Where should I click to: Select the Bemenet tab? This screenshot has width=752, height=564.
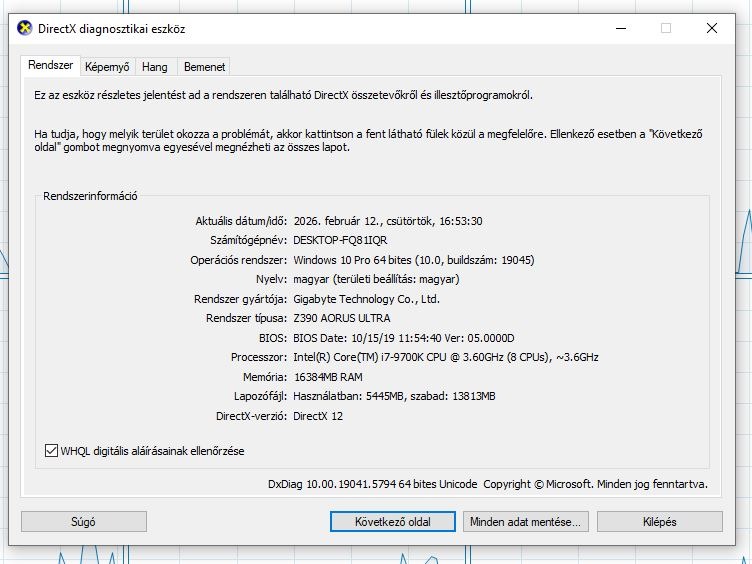(204, 67)
